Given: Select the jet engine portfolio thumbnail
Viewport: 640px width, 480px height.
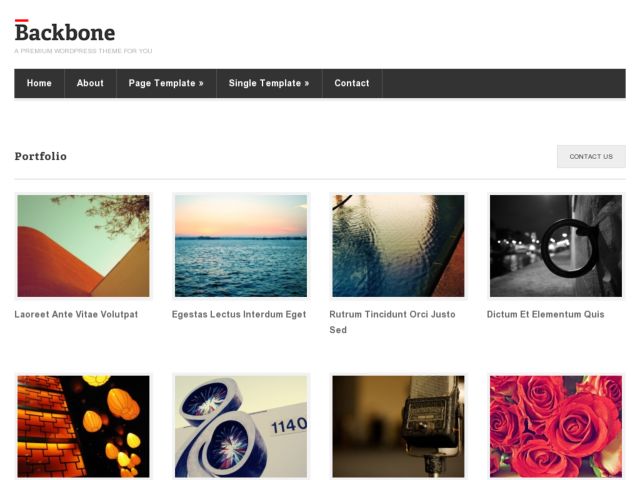Looking at the screenshot, I should (x=241, y=427).
